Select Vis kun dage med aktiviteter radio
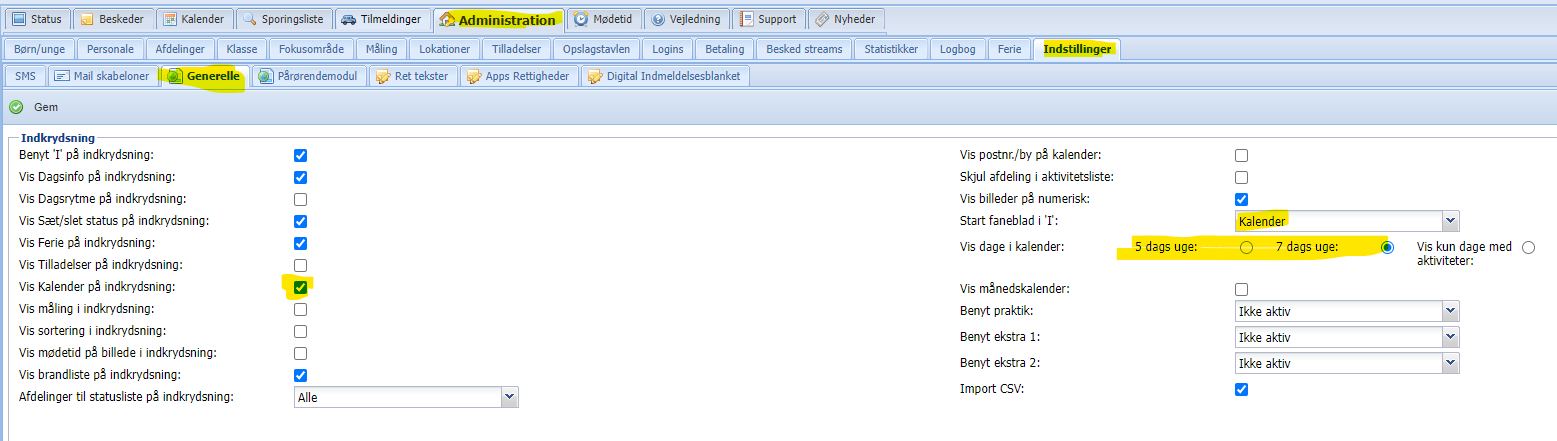 pyautogui.click(x=1528, y=247)
